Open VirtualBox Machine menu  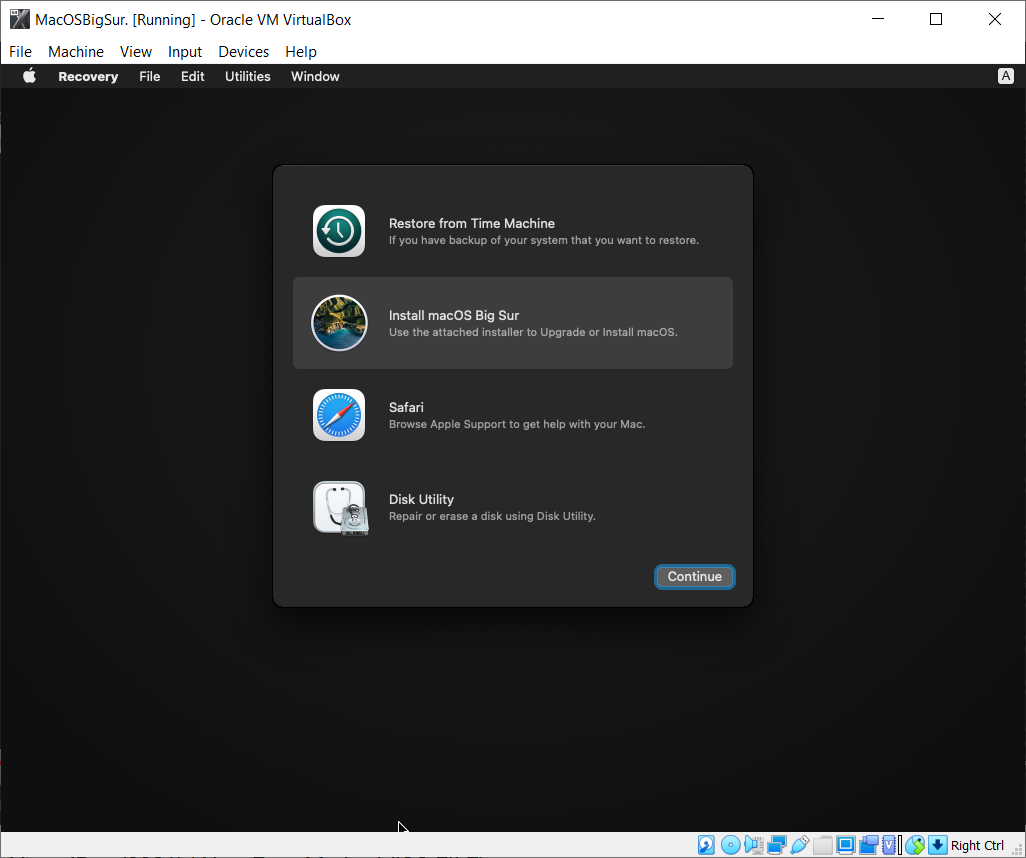[x=76, y=52]
